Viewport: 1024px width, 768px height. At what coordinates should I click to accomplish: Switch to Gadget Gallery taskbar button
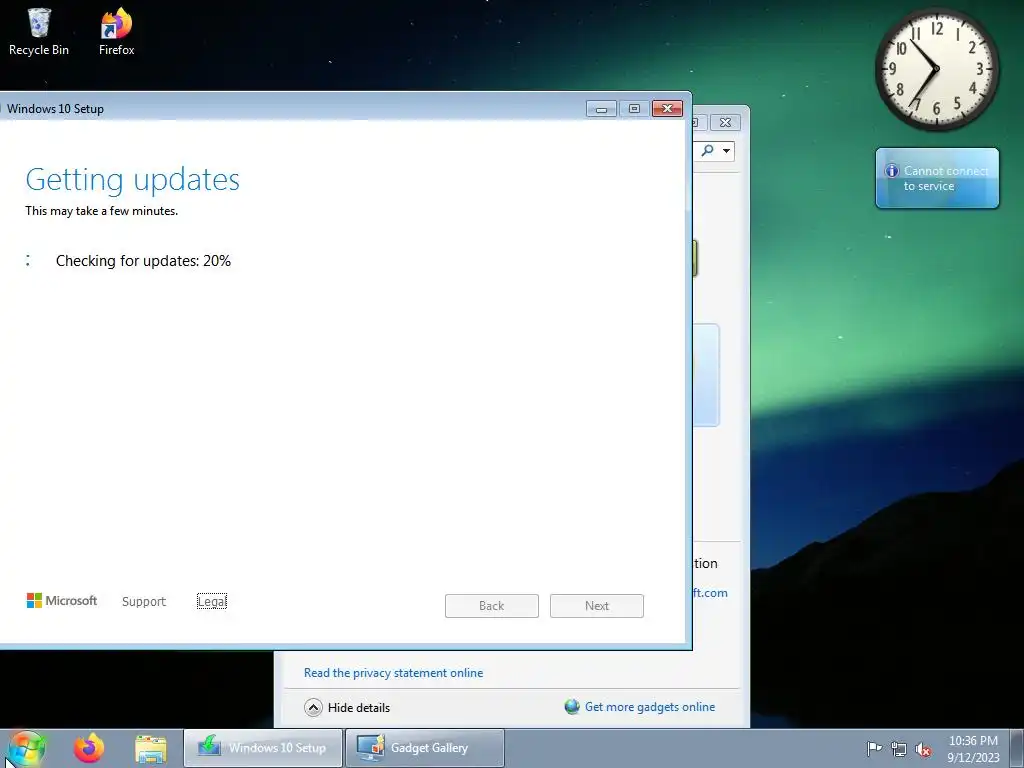pyautogui.click(x=425, y=748)
